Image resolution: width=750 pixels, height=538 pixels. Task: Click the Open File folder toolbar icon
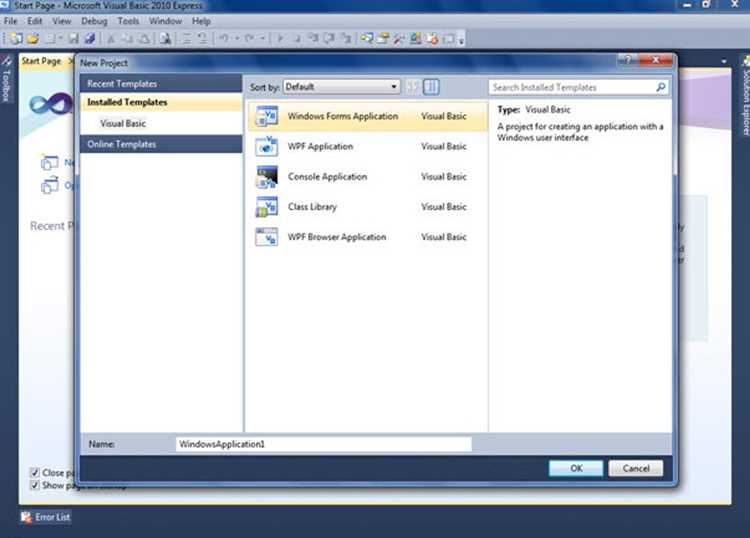[x=33, y=39]
